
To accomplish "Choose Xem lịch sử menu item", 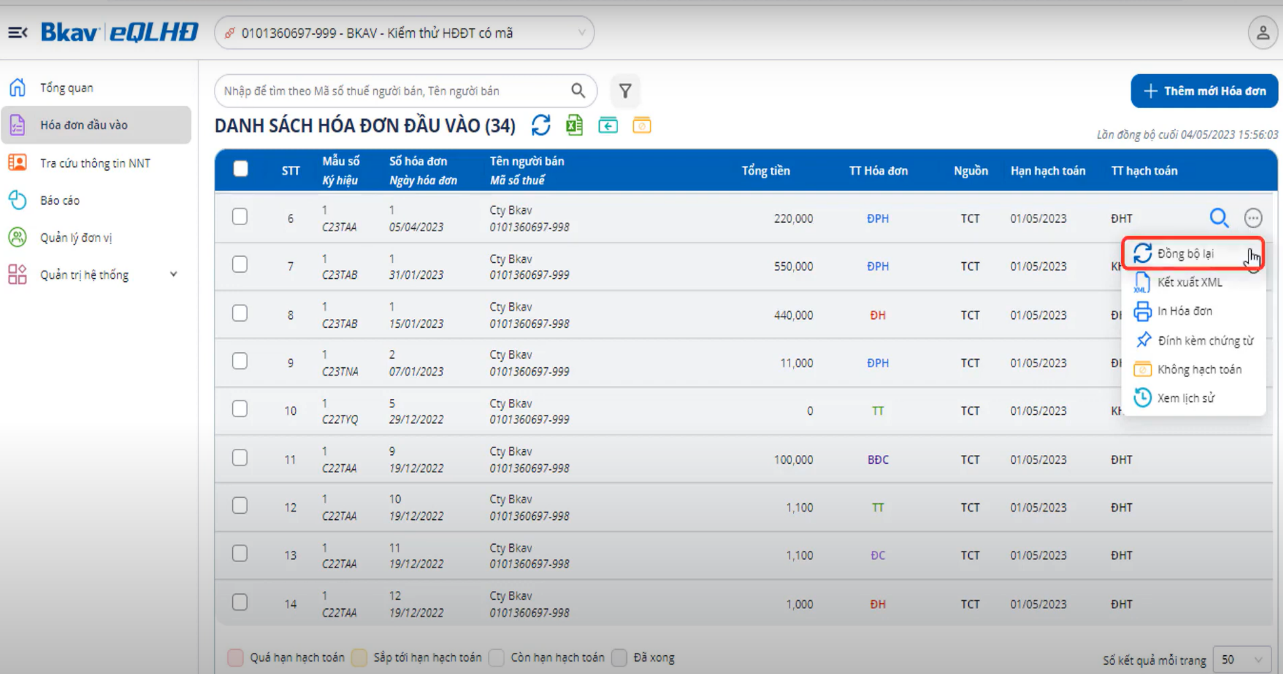I will (x=1194, y=398).
